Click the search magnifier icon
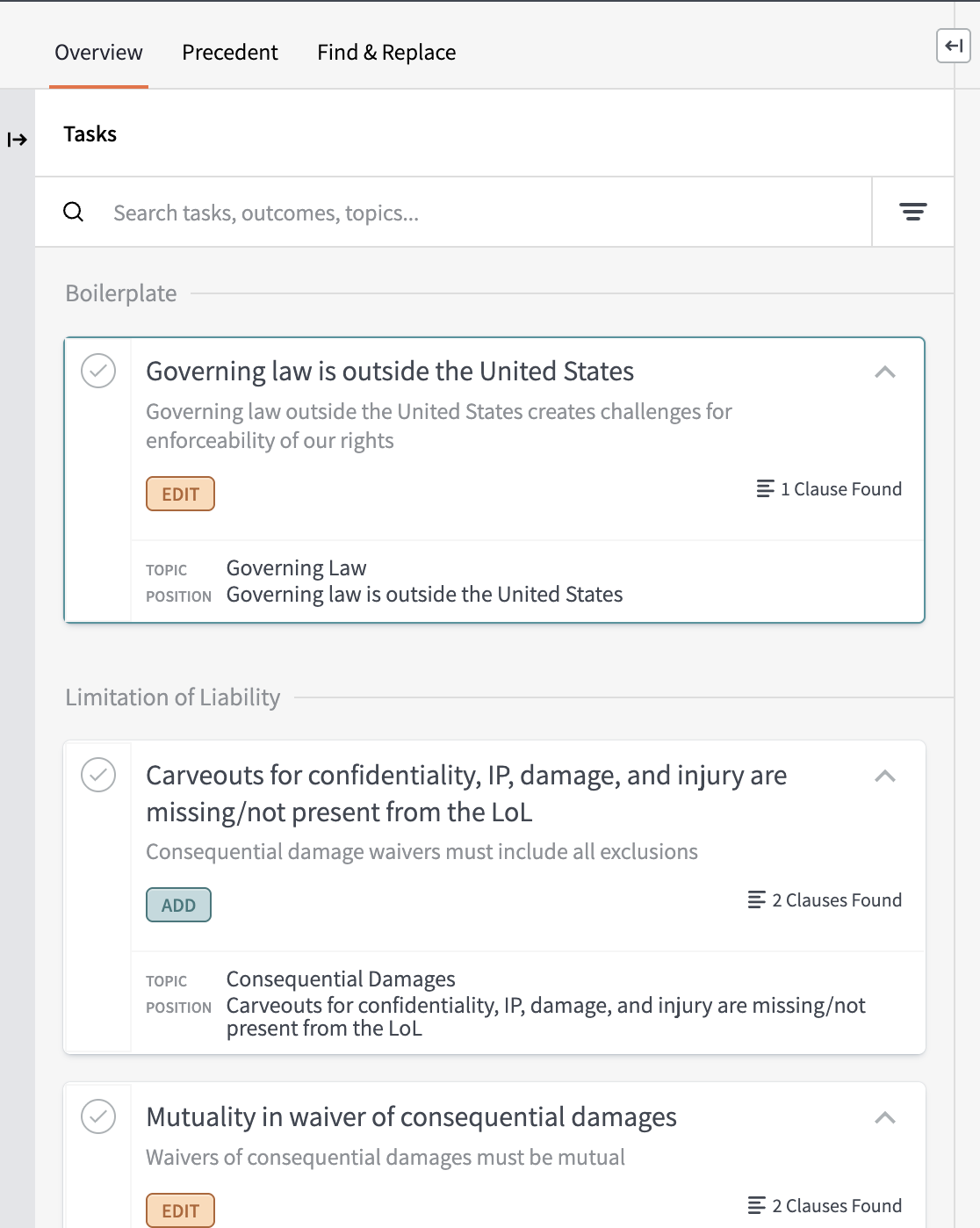 (x=74, y=212)
